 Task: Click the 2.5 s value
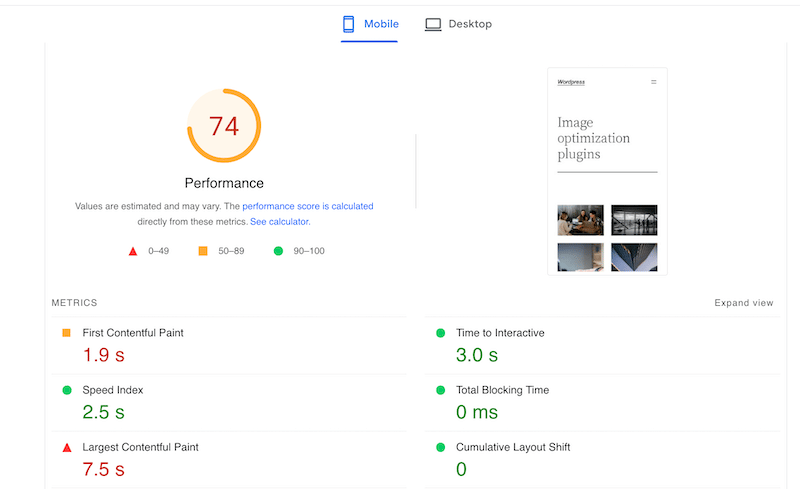[x=104, y=412]
